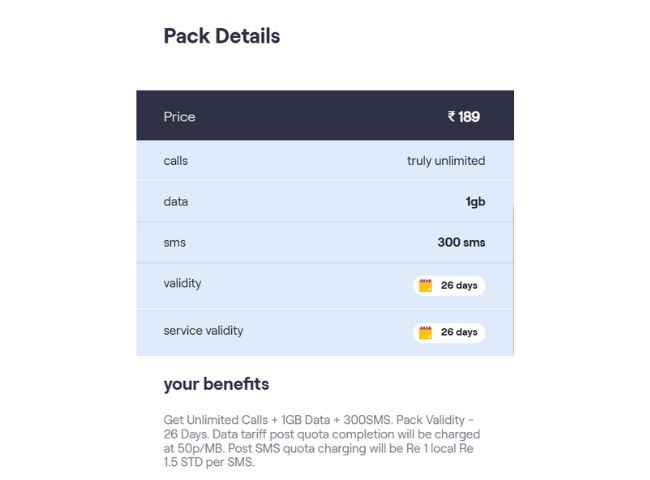Screen dimensions: 650x480
Task: Click the calls row label
Action: (x=175, y=160)
